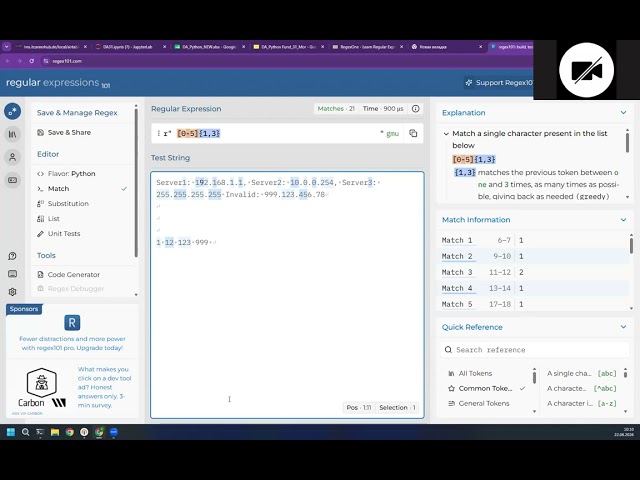Click browser reload button

31,61
